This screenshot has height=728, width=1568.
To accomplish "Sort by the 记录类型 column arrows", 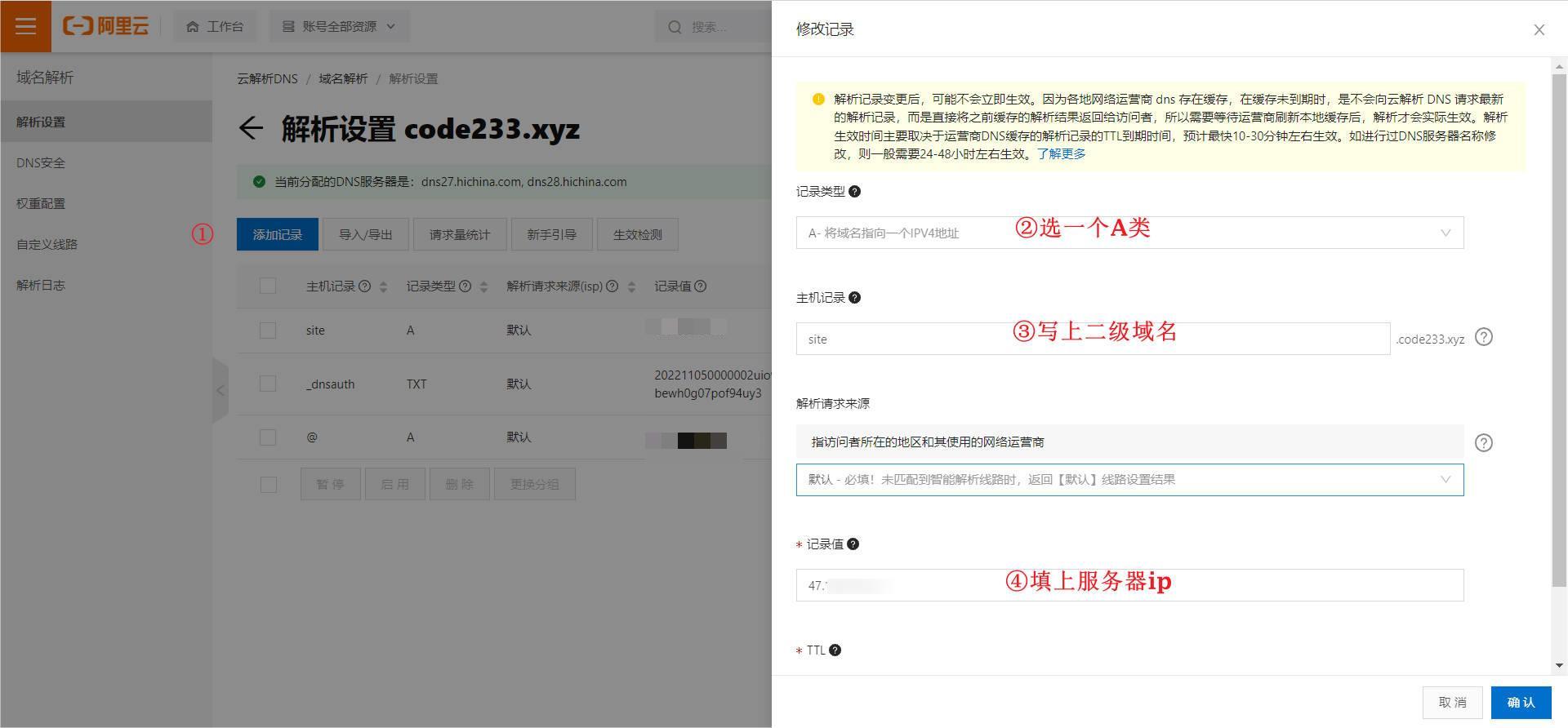I will click(483, 286).
